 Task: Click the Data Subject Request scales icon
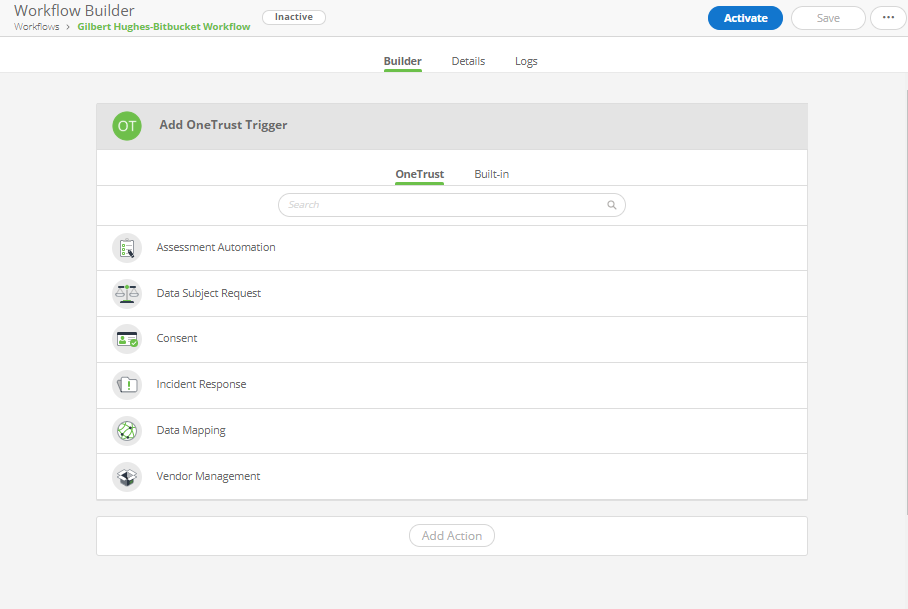click(127, 293)
